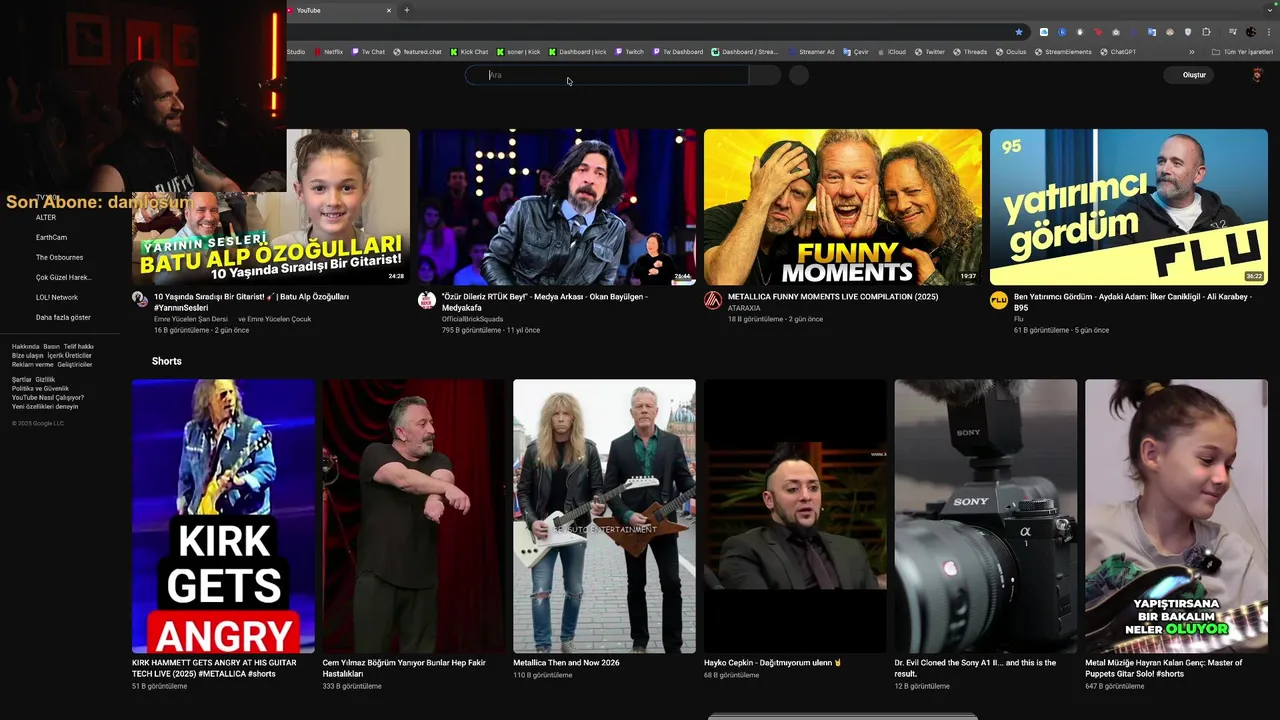Open Hayko Cepkin Dağıtmıyorum ulenn short
This screenshot has height=720, width=1280.
pos(795,516)
